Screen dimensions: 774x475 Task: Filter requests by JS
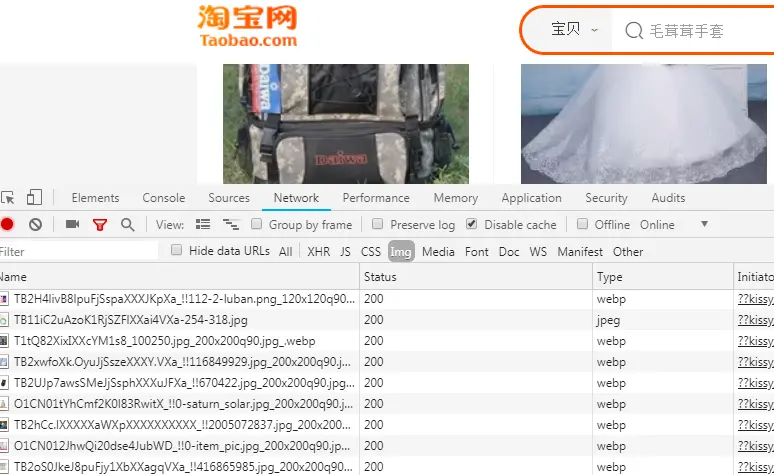pos(345,252)
